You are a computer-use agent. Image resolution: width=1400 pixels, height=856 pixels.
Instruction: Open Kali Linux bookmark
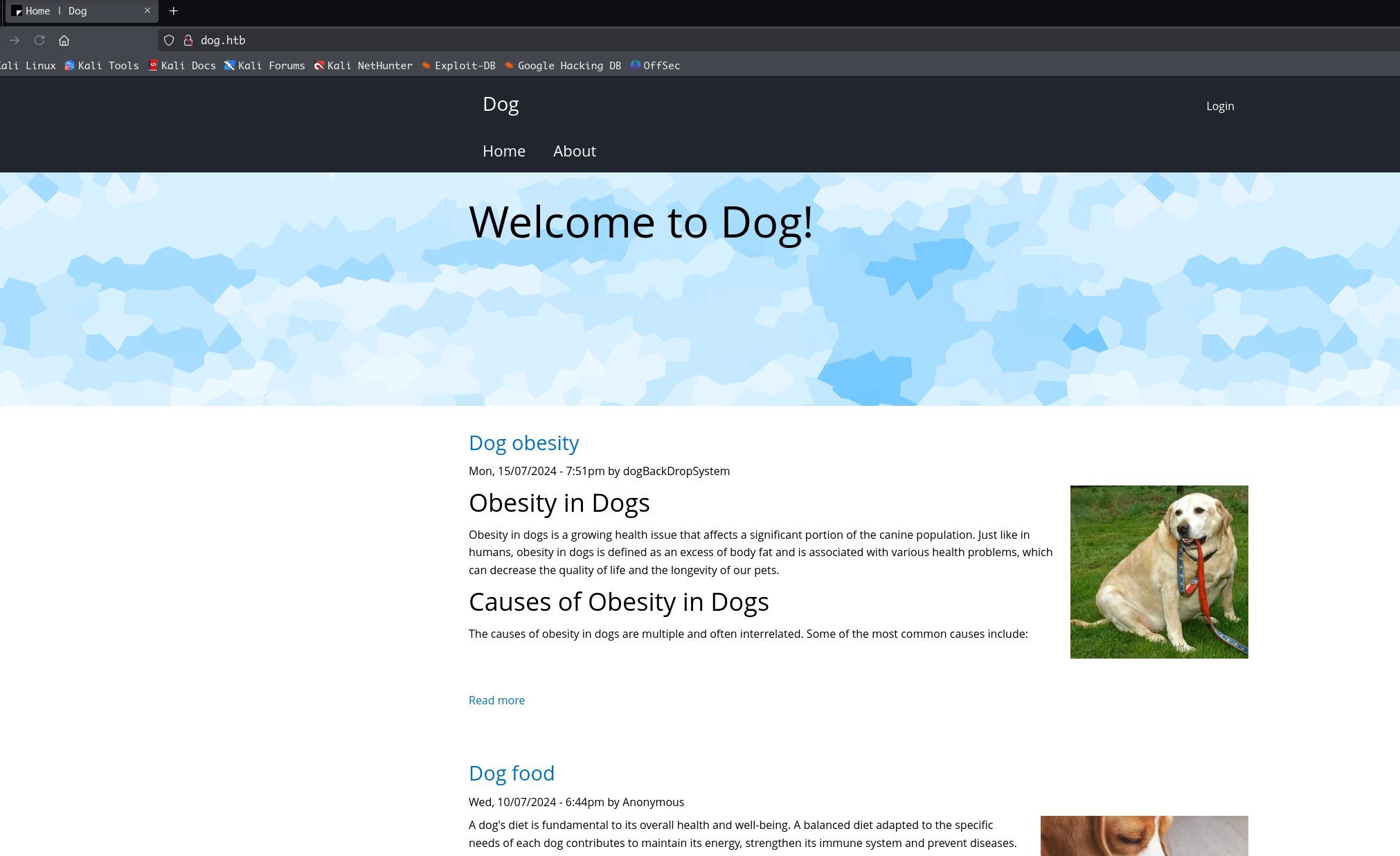click(x=28, y=66)
